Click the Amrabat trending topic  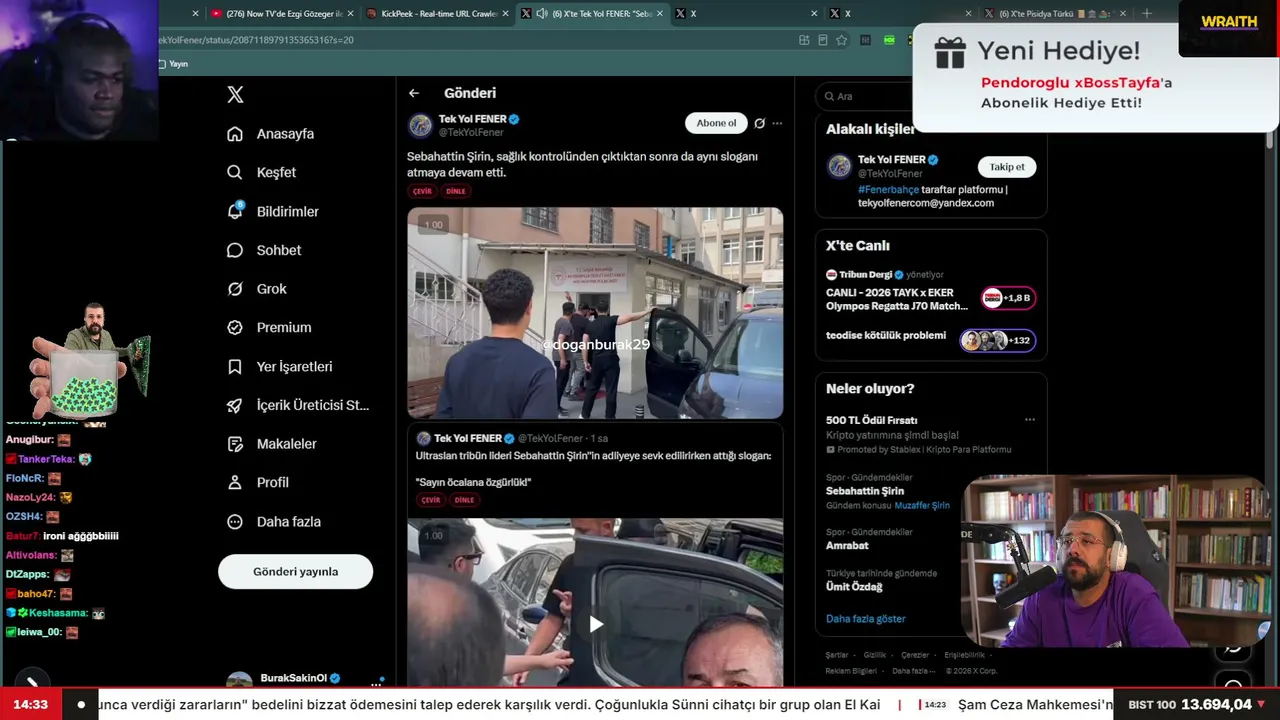click(847, 546)
